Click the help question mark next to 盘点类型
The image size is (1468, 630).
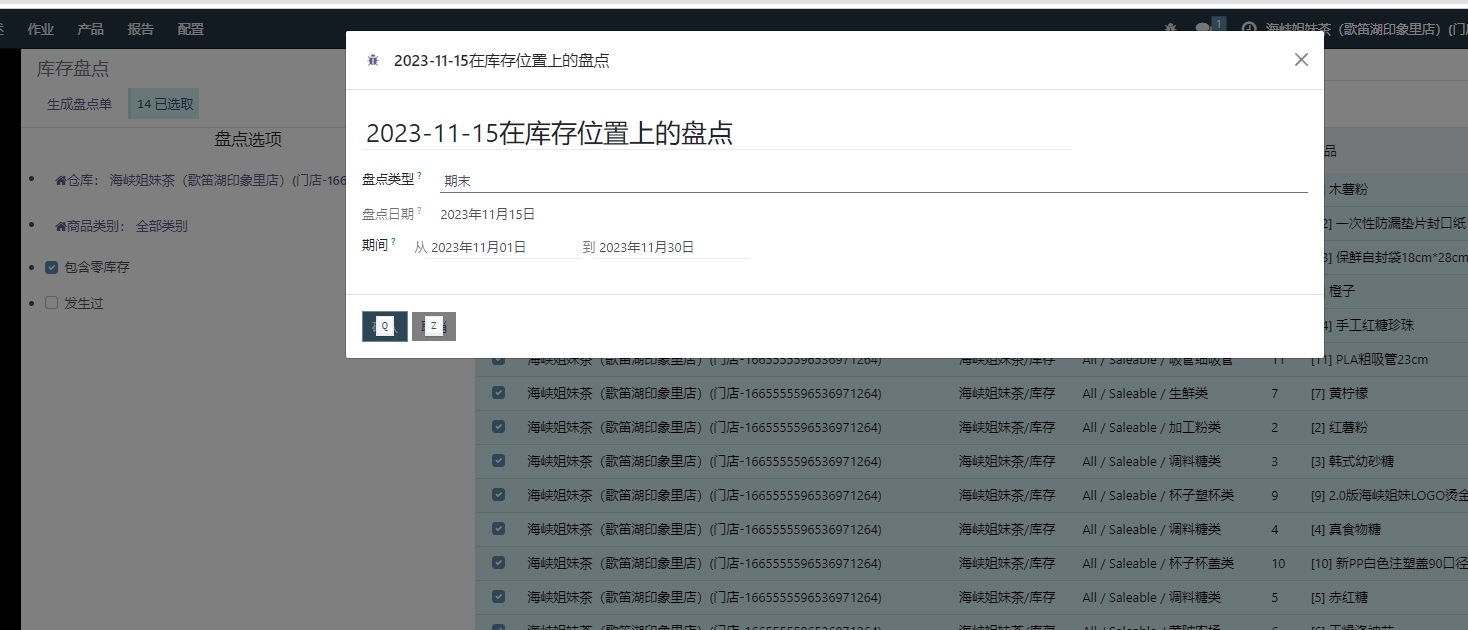point(420,176)
